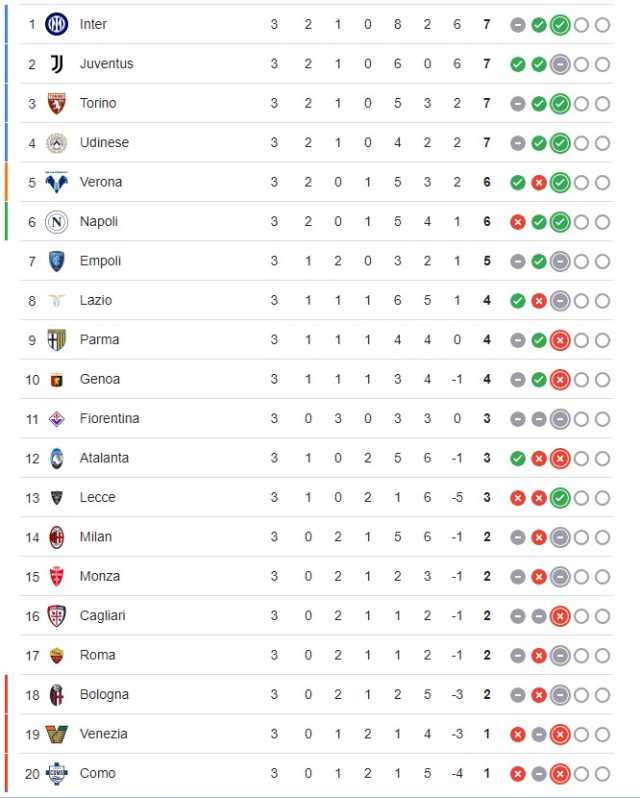Click the Milan club crest

[x=56, y=537]
